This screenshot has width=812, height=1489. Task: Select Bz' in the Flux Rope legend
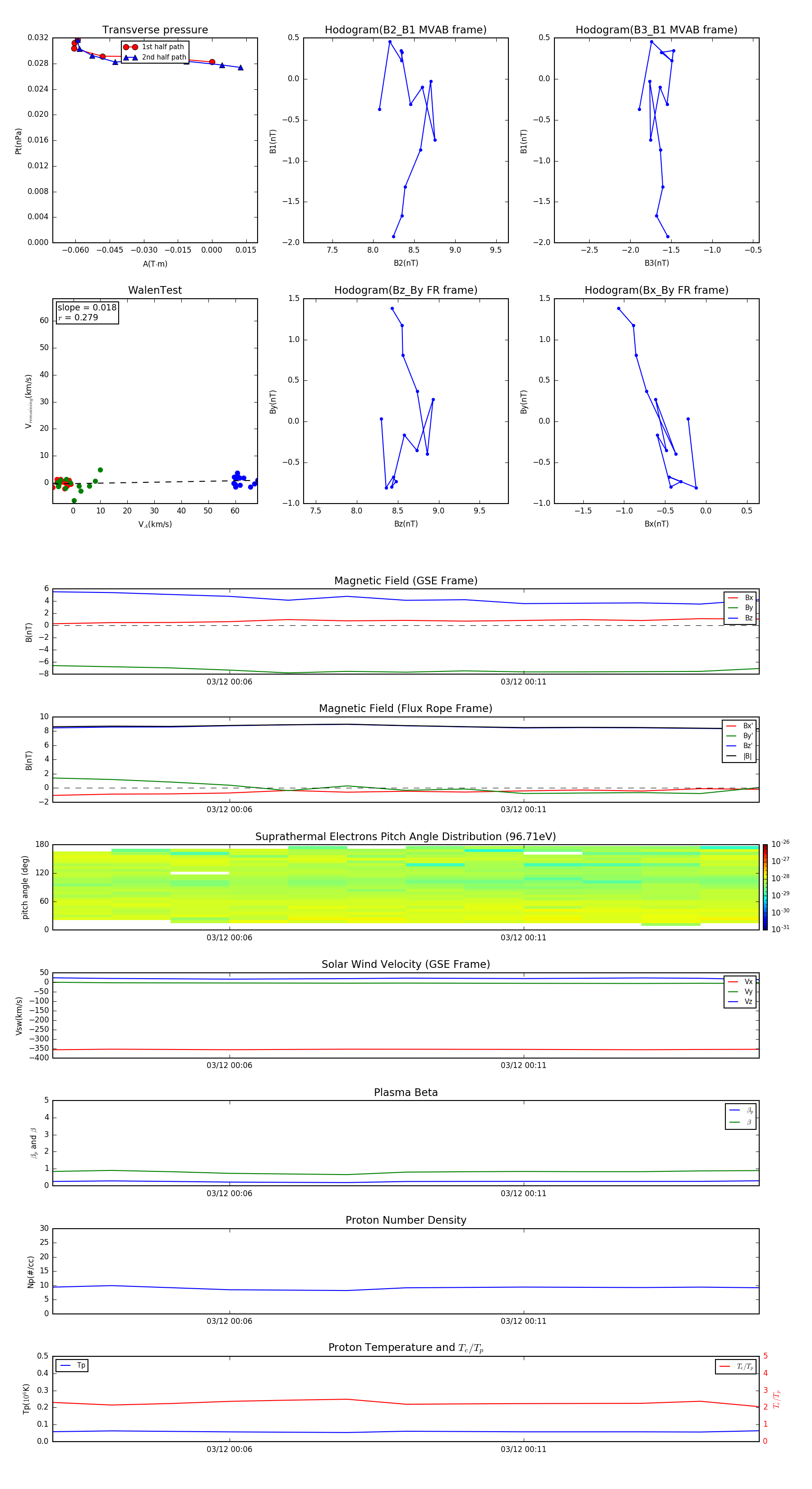coord(740,746)
